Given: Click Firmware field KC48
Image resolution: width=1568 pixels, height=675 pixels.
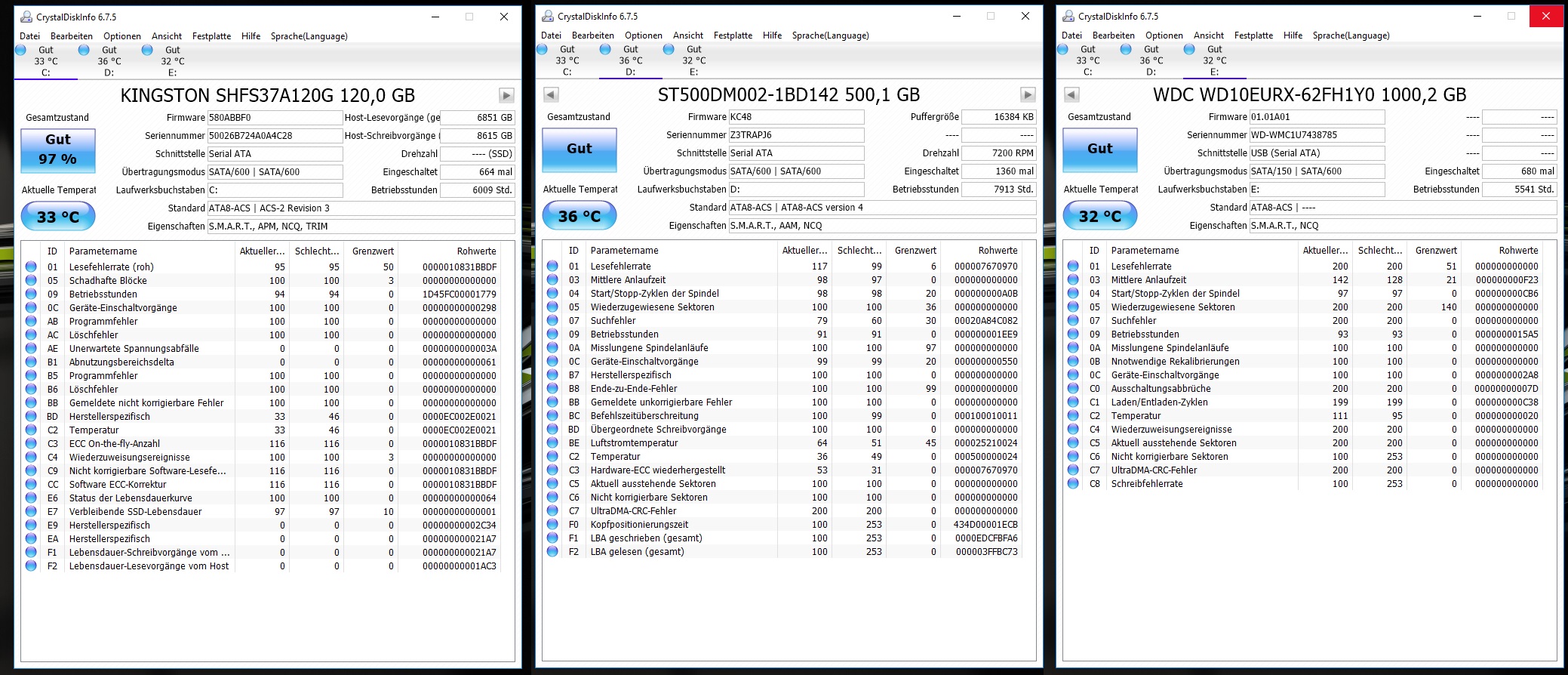Looking at the screenshot, I should pyautogui.click(x=796, y=117).
